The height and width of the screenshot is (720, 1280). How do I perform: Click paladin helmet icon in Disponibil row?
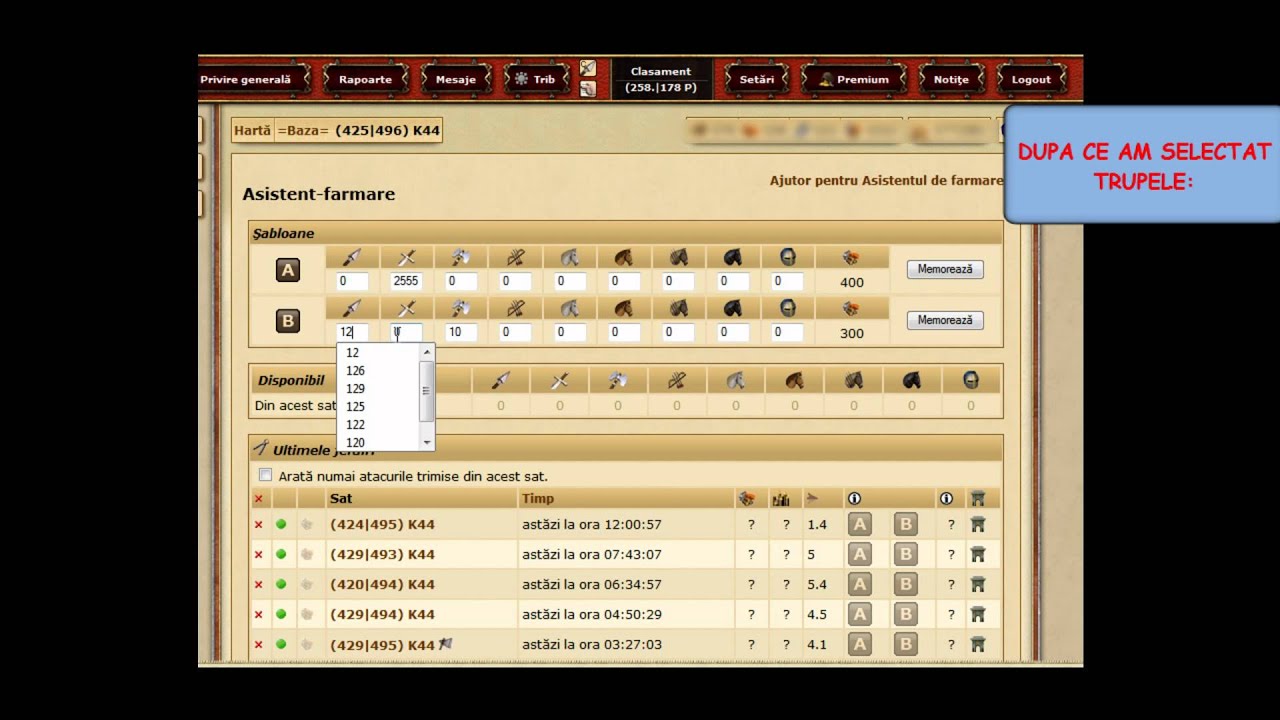tap(970, 380)
